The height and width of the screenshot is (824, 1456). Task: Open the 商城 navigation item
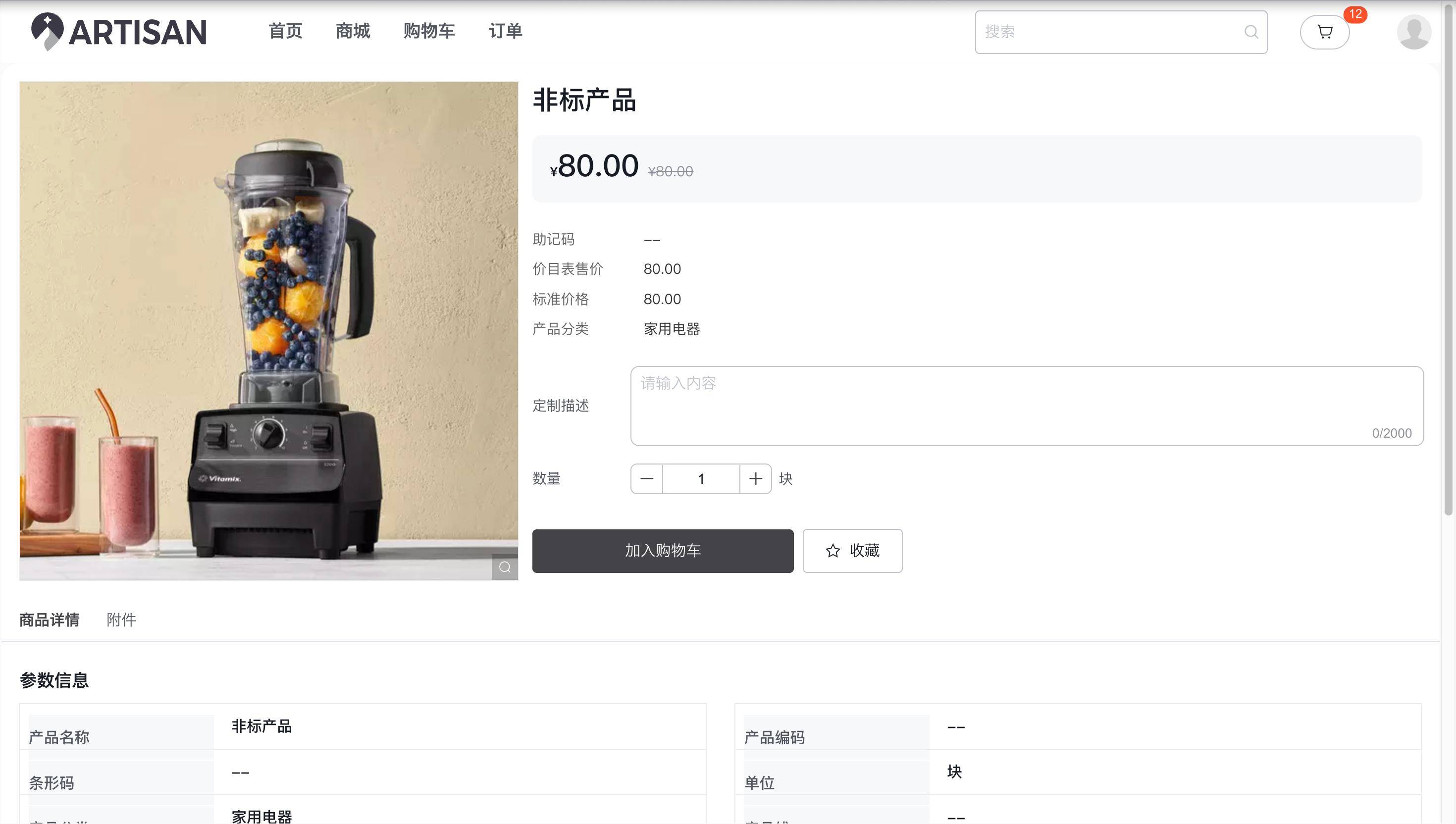353,31
